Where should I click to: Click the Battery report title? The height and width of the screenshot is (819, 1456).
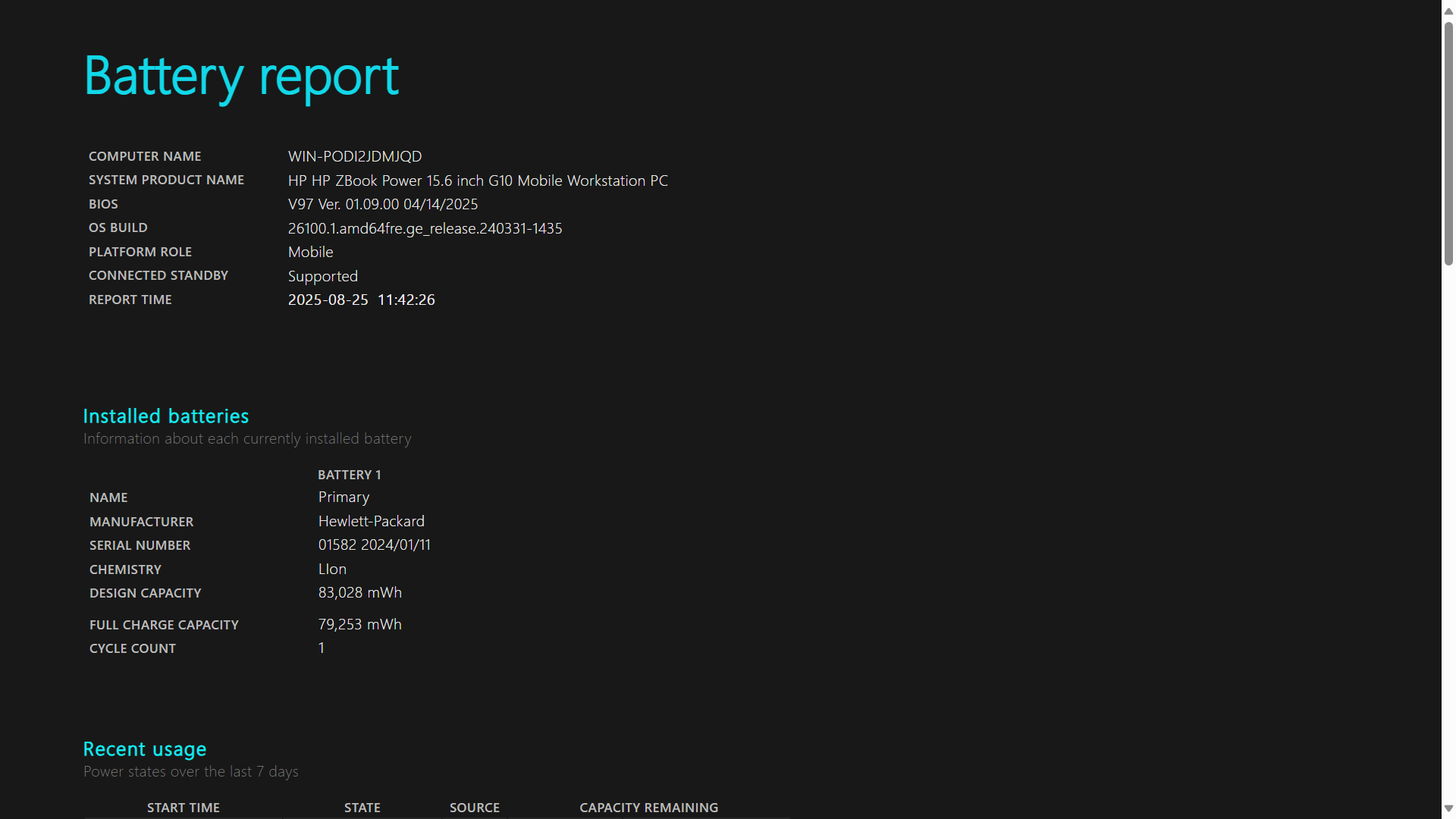(x=241, y=77)
